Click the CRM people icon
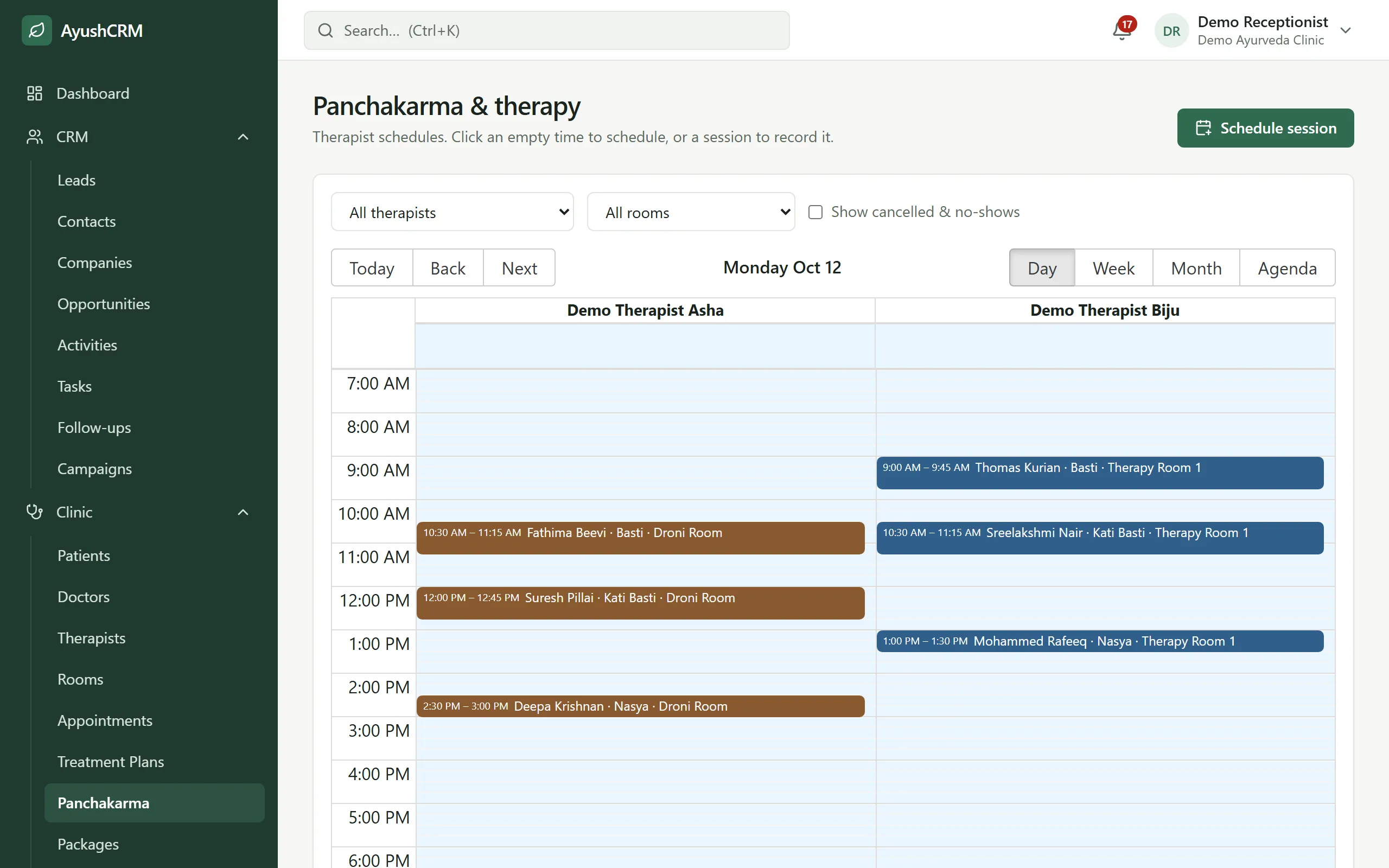The image size is (1389, 868). coord(34,137)
